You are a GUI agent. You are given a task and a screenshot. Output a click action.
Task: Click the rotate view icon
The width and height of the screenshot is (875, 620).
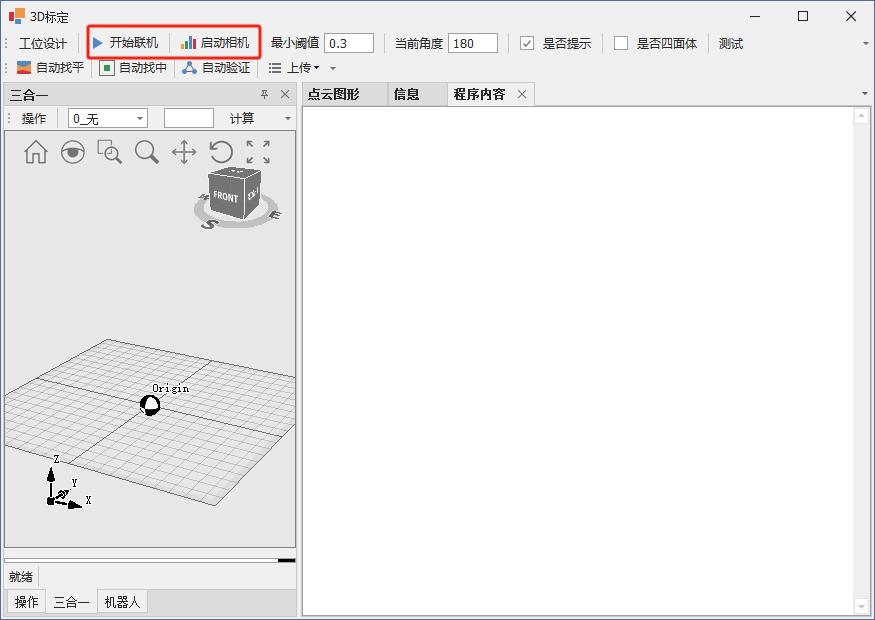[x=221, y=152]
